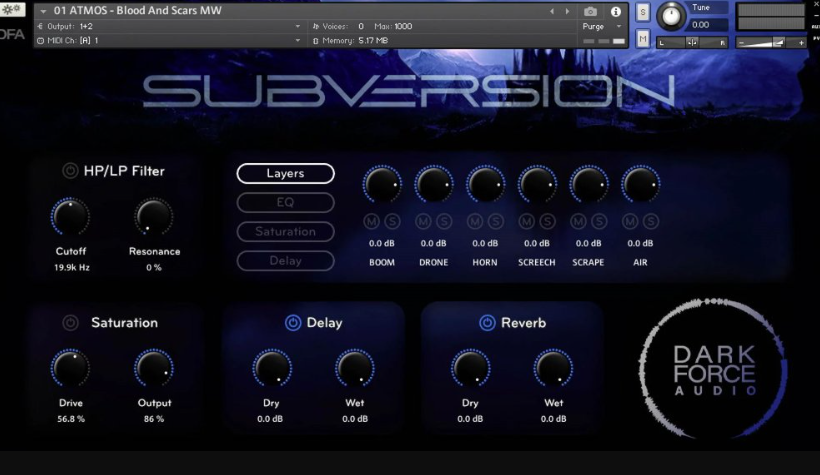
Task: Solo the HORN layer
Action: coord(496,222)
